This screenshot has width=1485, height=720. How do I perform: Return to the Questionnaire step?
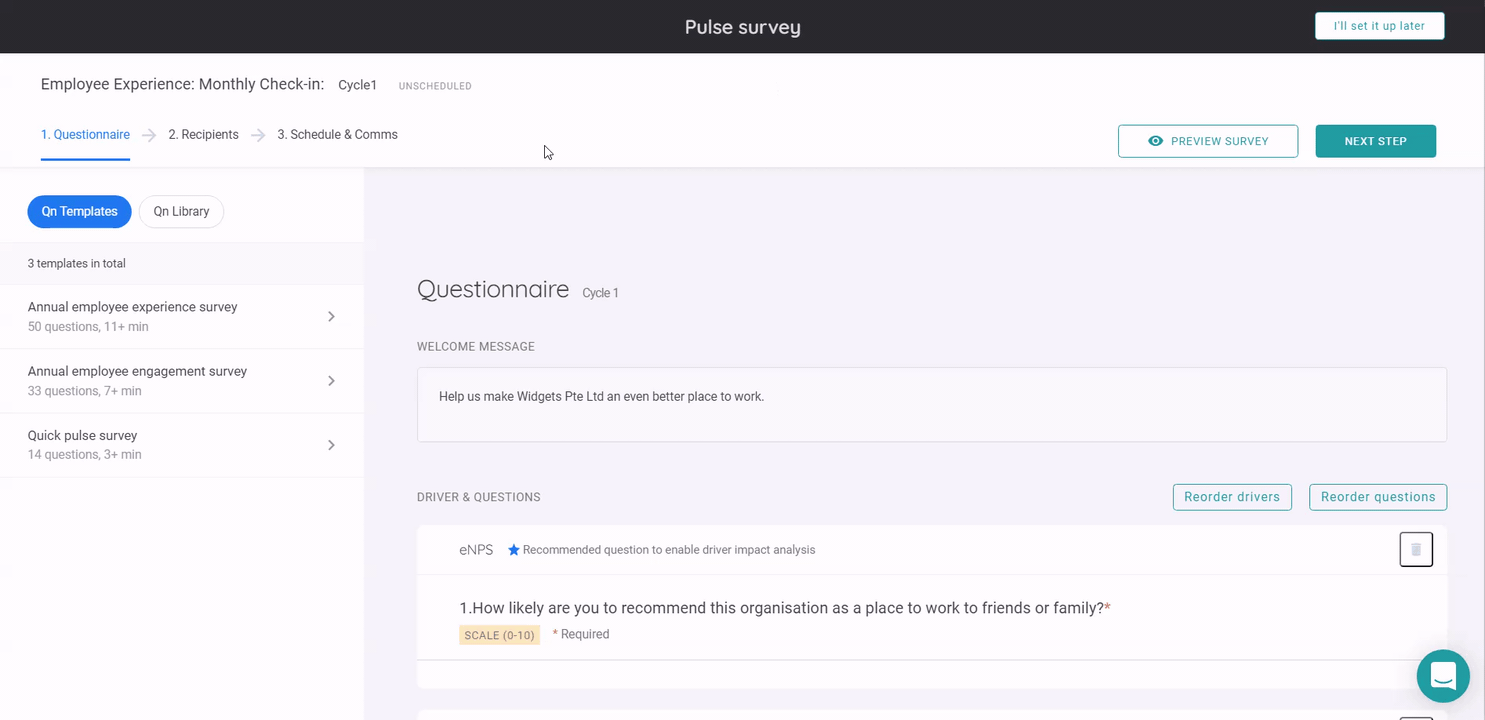pos(85,134)
